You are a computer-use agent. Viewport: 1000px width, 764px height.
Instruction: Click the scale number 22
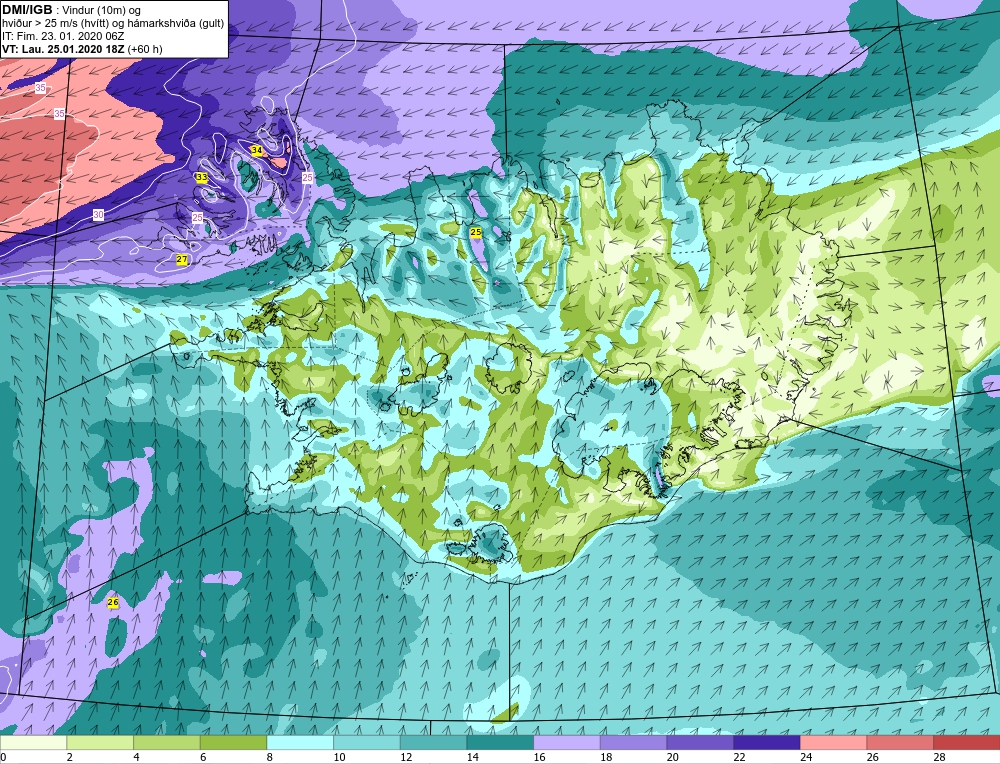click(x=739, y=757)
